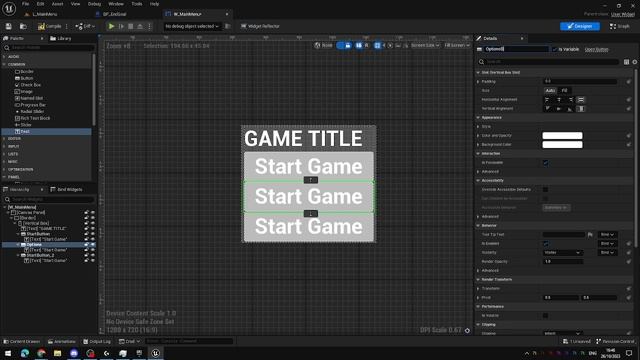Image resolution: width=640 pixels, height=360 pixels.
Task: Switch to Graph mode
Action: 620,26
